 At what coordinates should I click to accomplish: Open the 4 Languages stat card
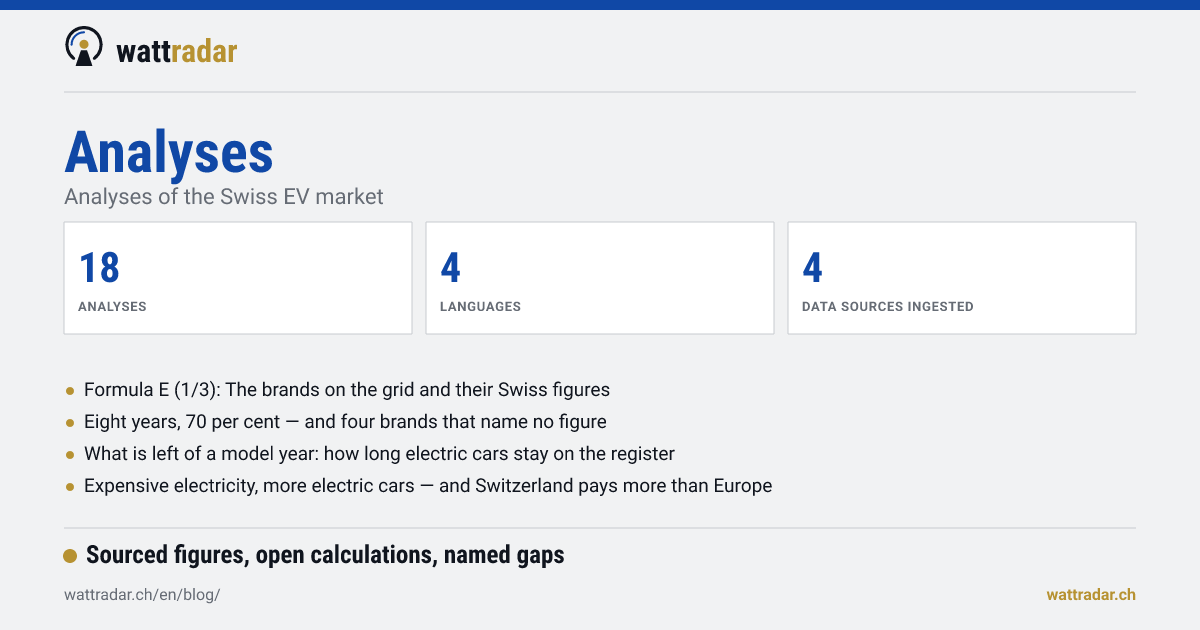tap(600, 278)
